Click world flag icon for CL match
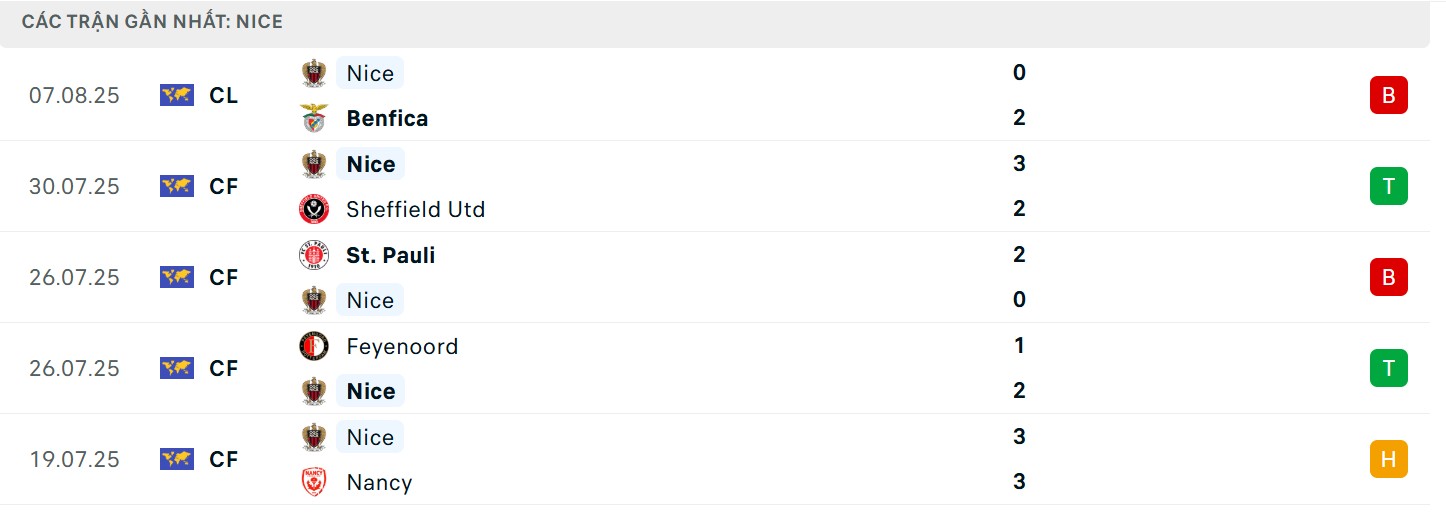The image size is (1446, 520). point(176,96)
